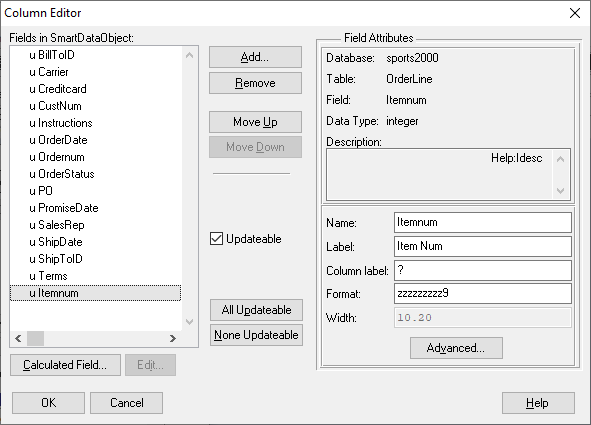Select the CustNum field in list
The image size is (591, 425).
(x=95, y=106)
